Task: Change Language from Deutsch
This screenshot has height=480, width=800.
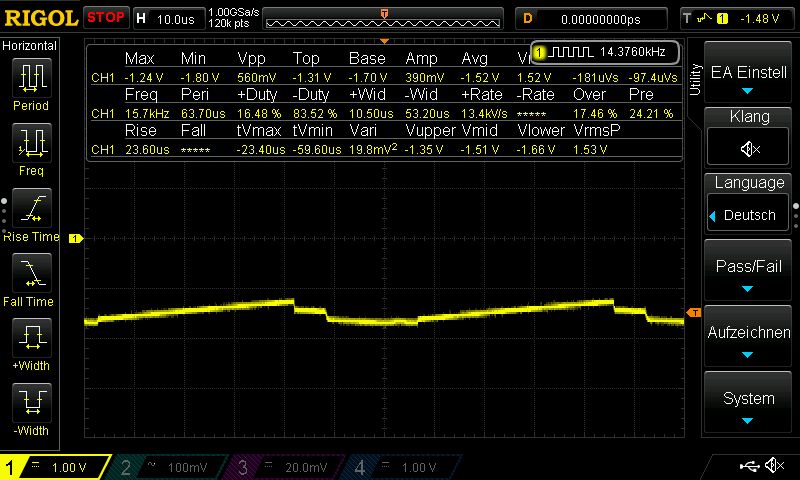Action: tap(749, 215)
